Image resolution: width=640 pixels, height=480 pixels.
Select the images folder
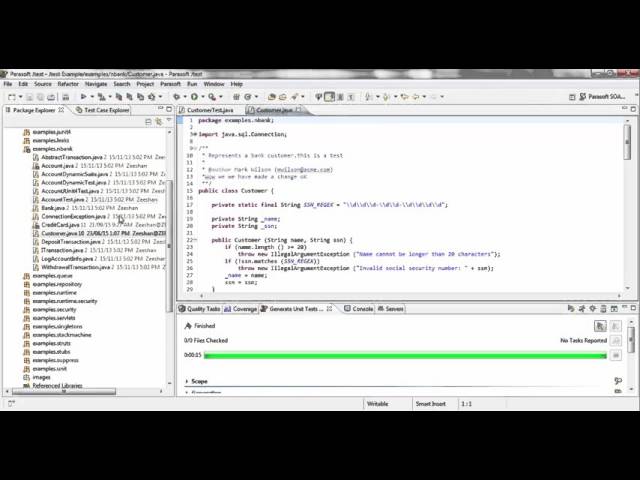coord(41,378)
